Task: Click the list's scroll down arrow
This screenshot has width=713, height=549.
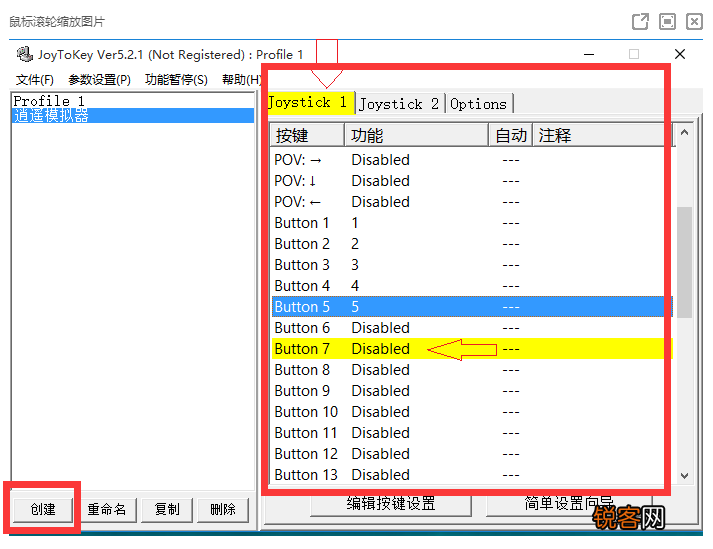Action: 684,476
